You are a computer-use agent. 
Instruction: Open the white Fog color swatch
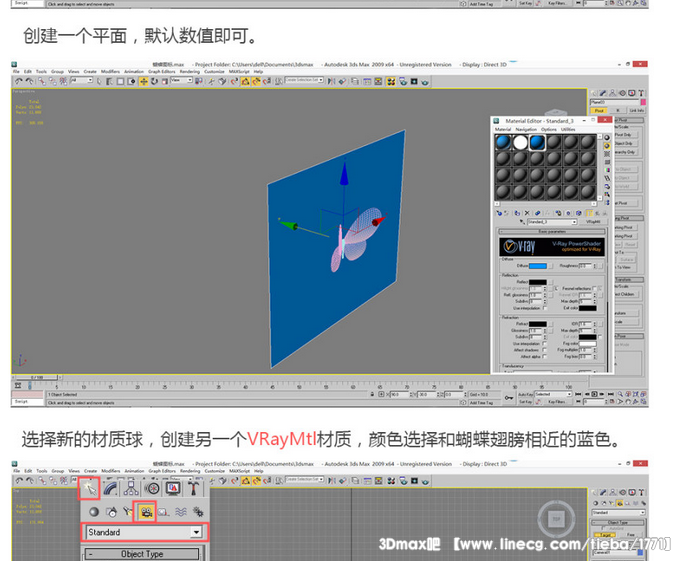[x=588, y=344]
